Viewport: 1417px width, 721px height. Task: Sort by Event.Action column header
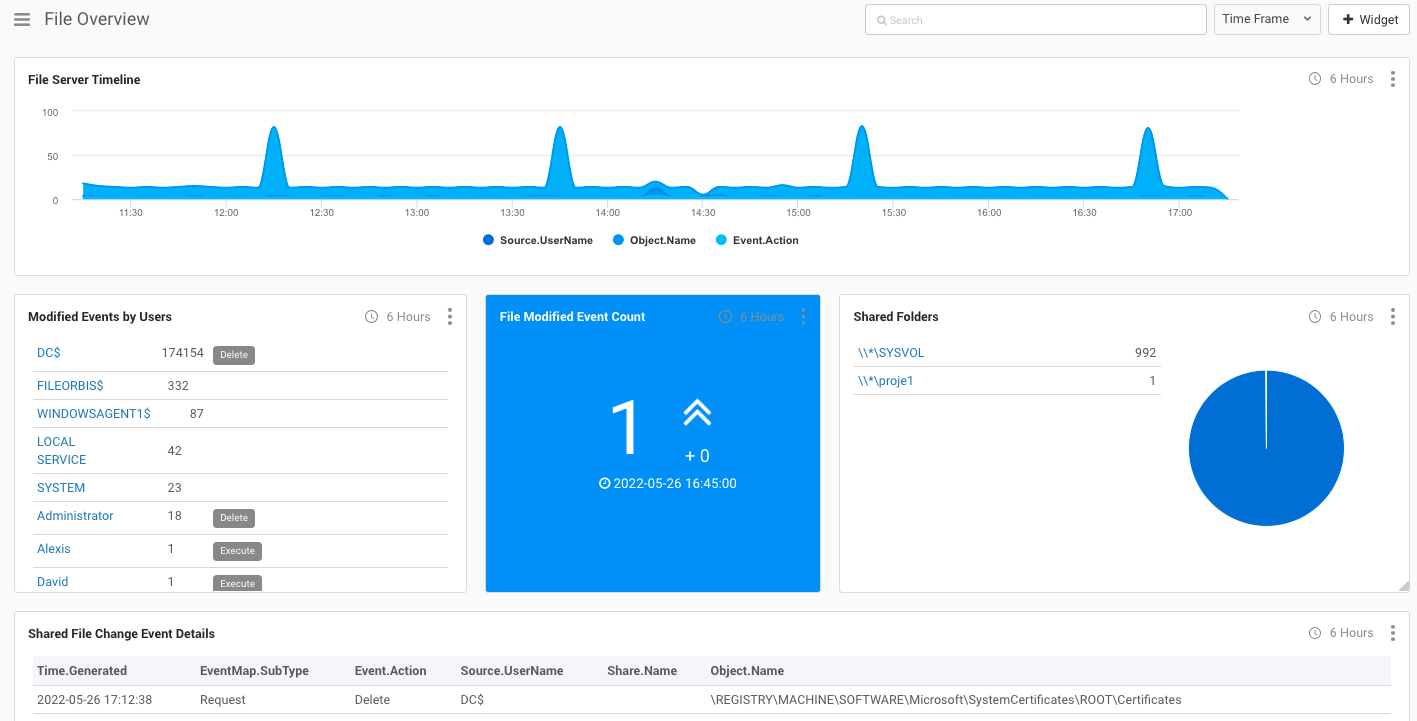pyautogui.click(x=391, y=671)
